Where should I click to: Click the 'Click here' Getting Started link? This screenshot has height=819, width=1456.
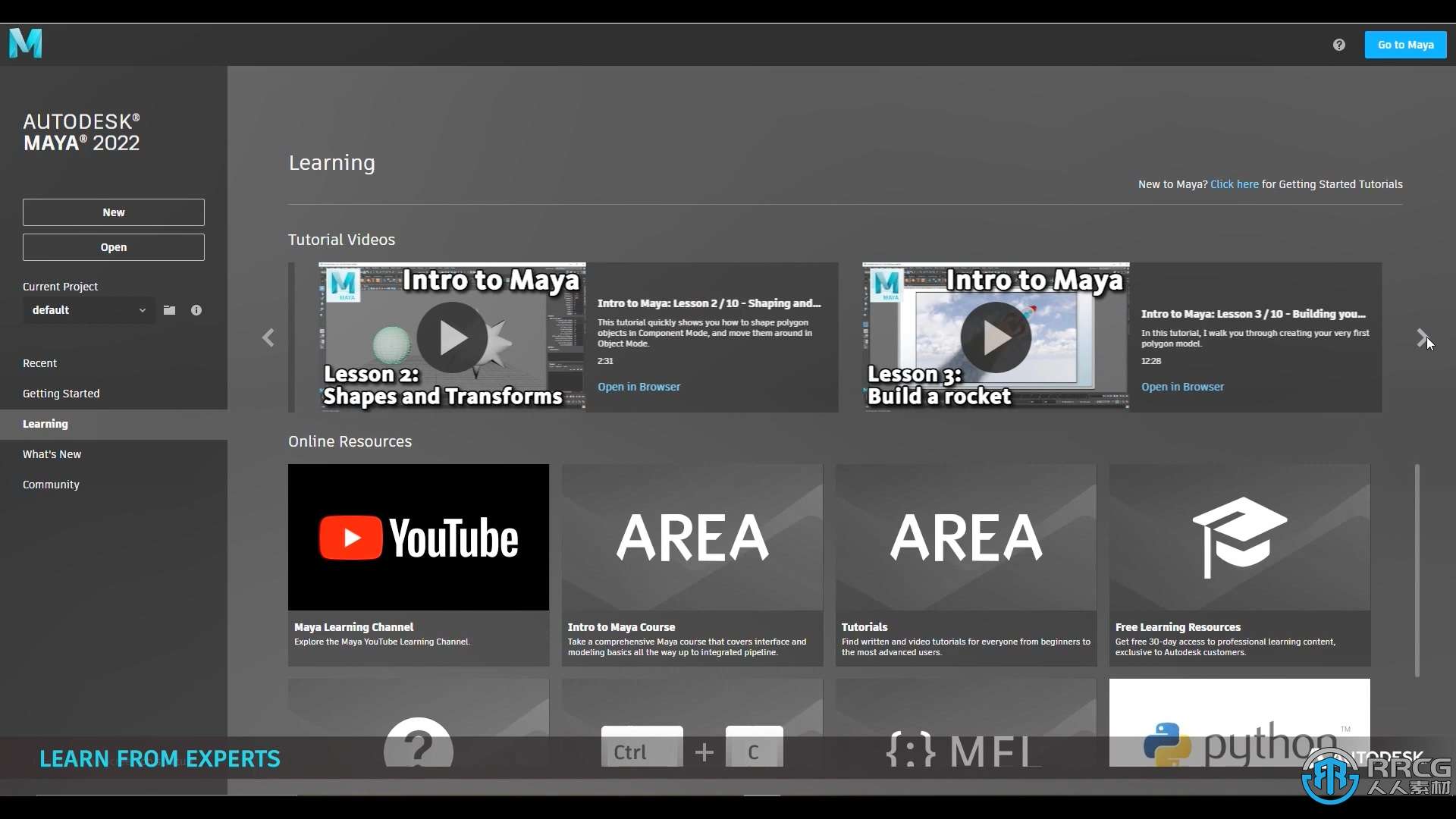point(1234,184)
